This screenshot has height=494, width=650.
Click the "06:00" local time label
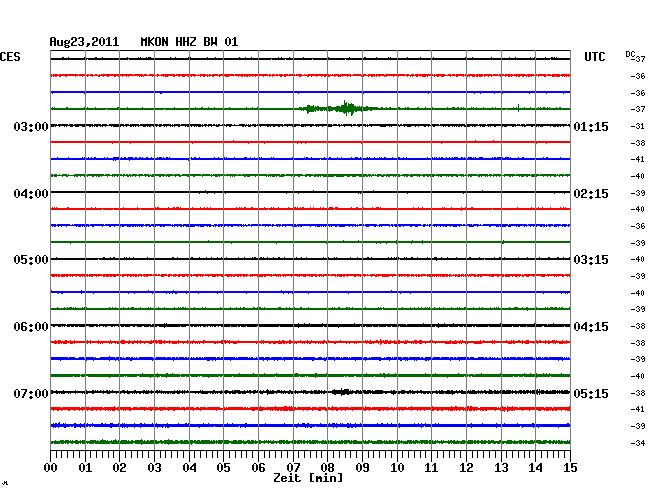31,327
